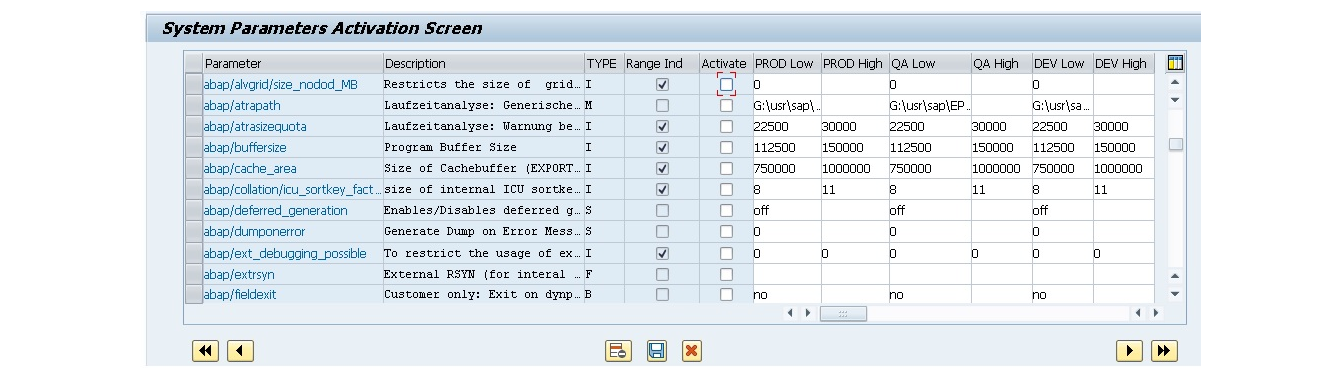This screenshot has width=1341, height=379.
Task: Open parameter link abap/atrasizequota
Action: point(255,127)
